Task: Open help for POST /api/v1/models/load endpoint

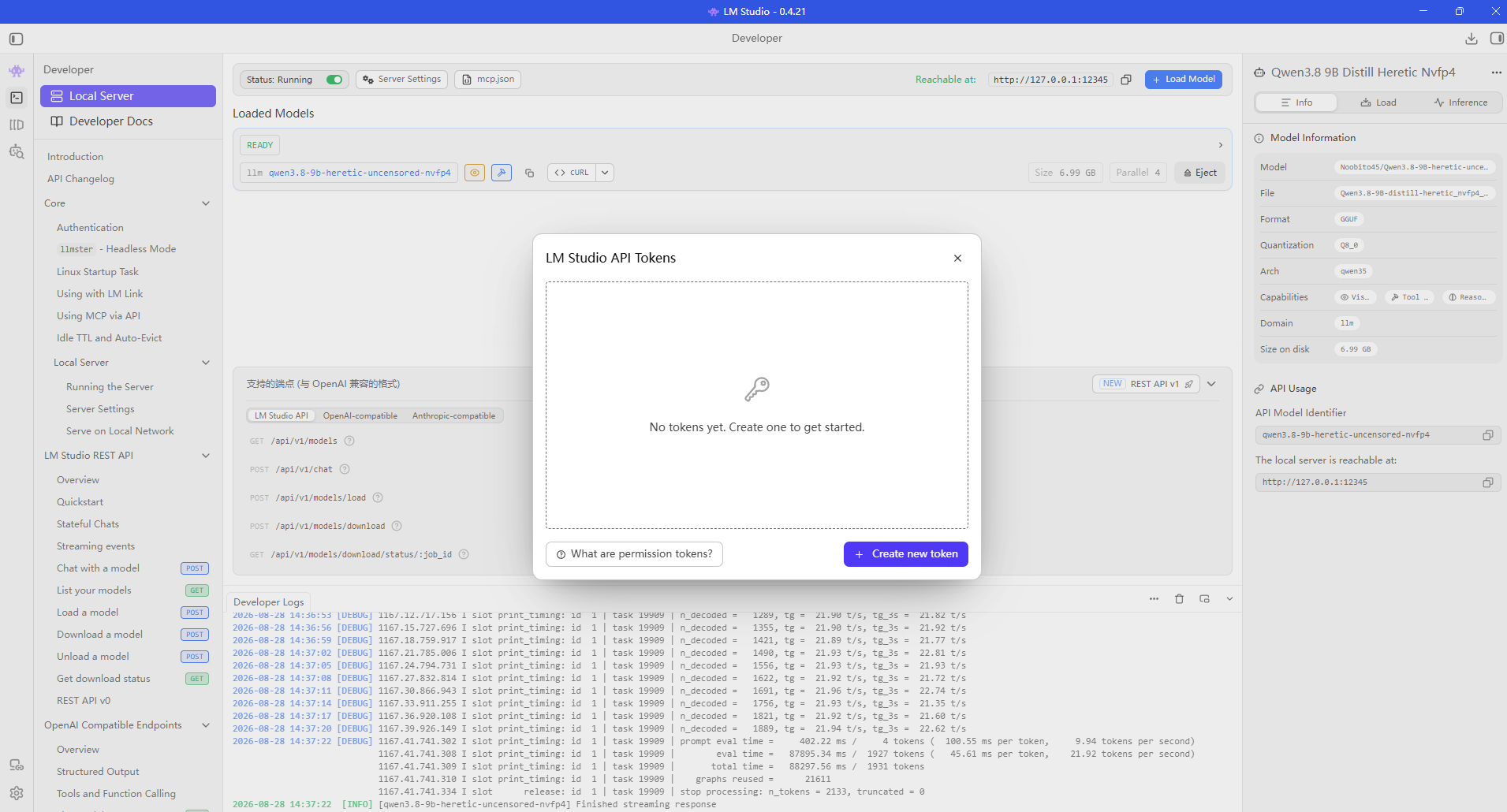Action: [x=378, y=498]
